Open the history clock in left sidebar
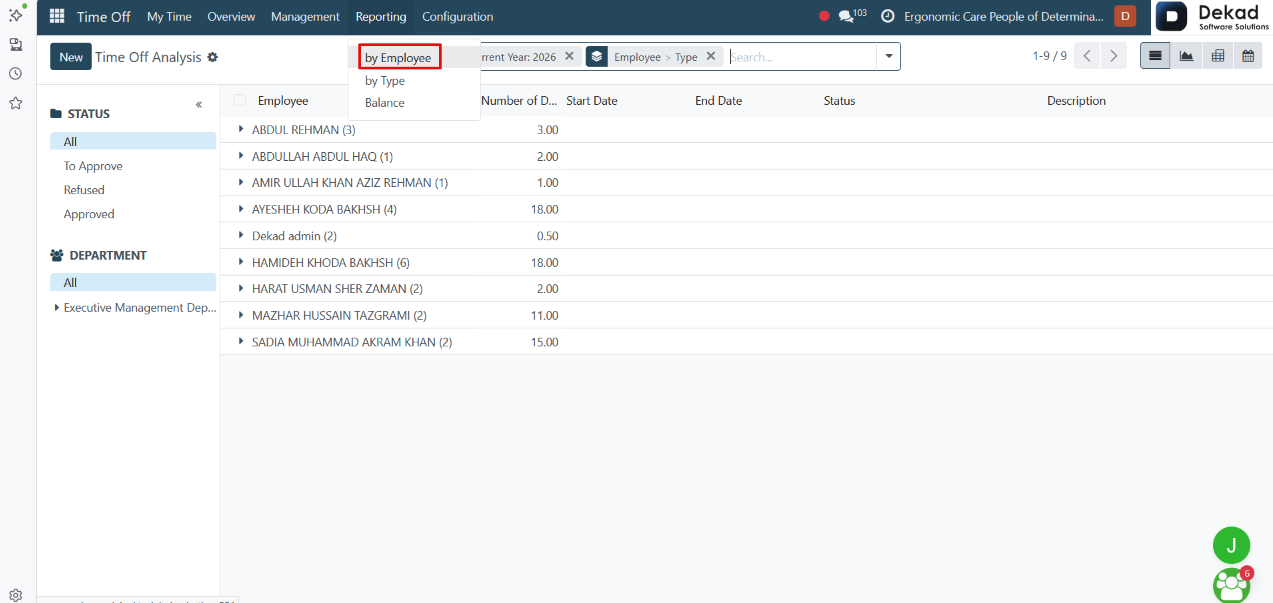Viewport: 1273px width, 603px height. click(16, 73)
